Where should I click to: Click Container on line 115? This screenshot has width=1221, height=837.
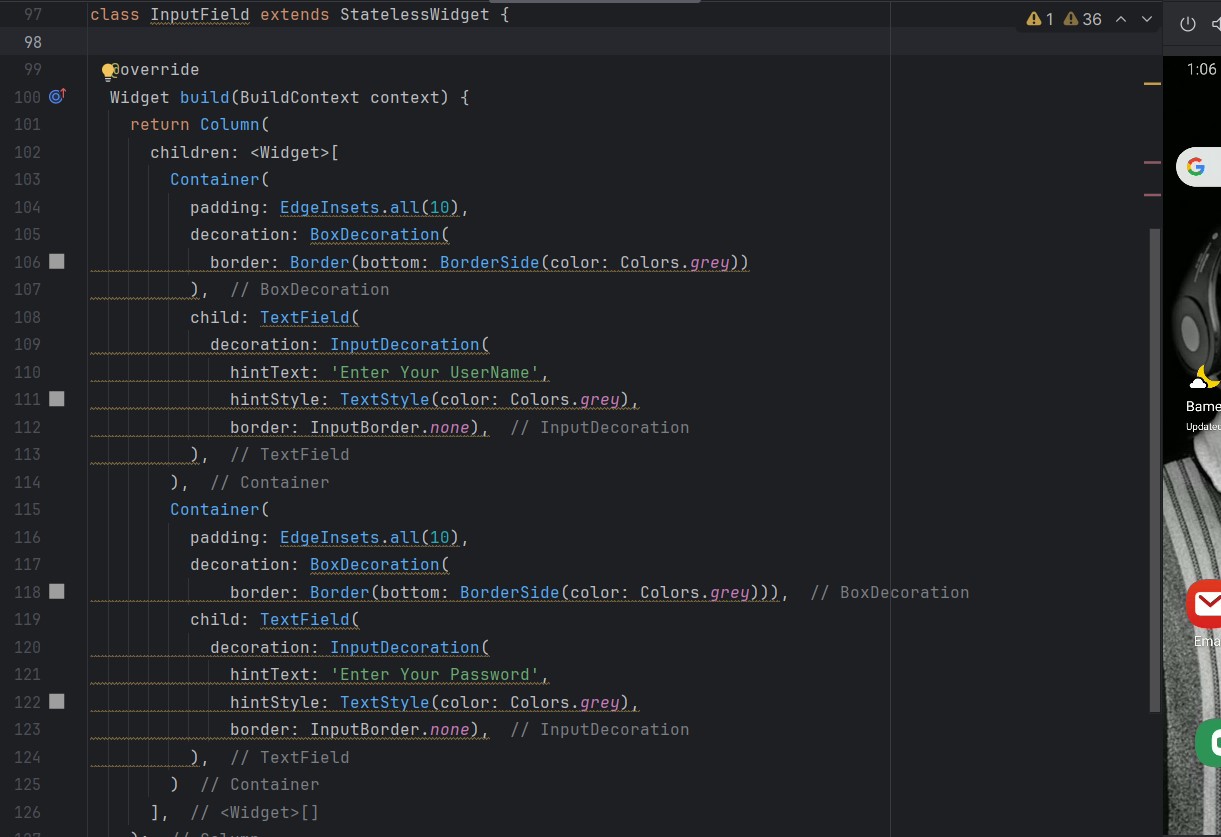(215, 510)
